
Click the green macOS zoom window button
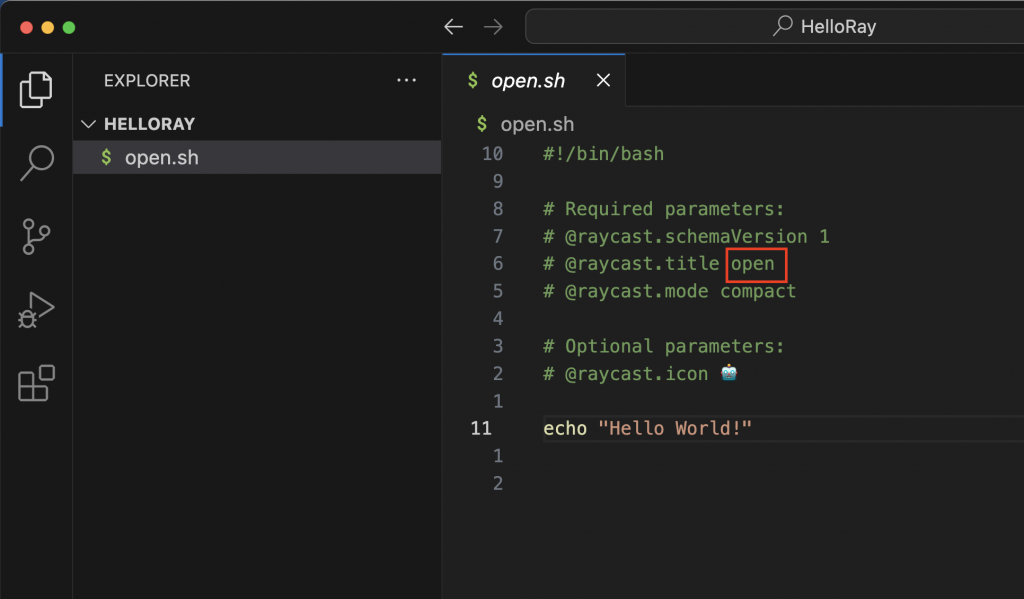69,27
